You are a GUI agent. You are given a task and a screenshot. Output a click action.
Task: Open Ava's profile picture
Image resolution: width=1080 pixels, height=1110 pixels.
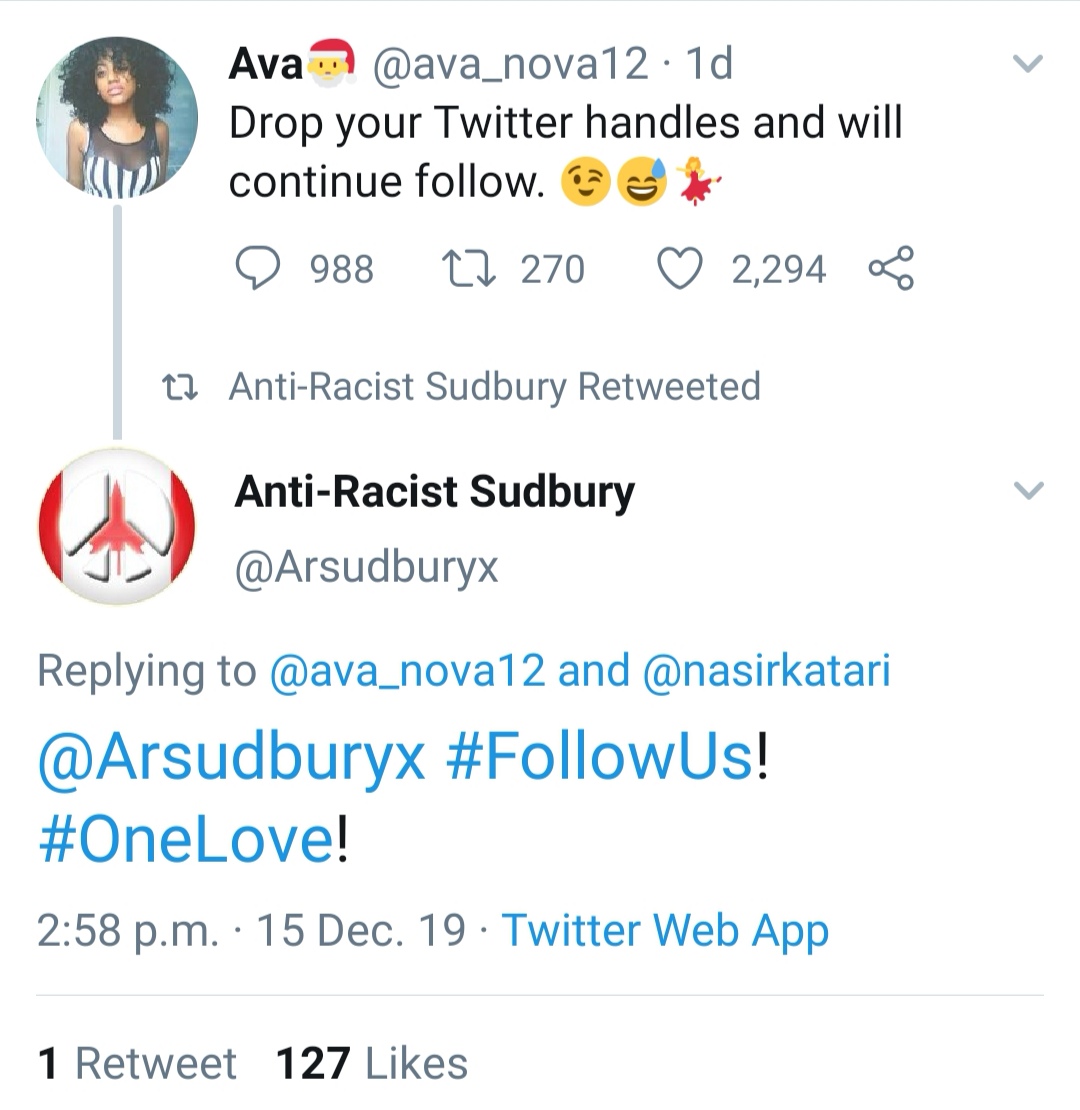117,116
